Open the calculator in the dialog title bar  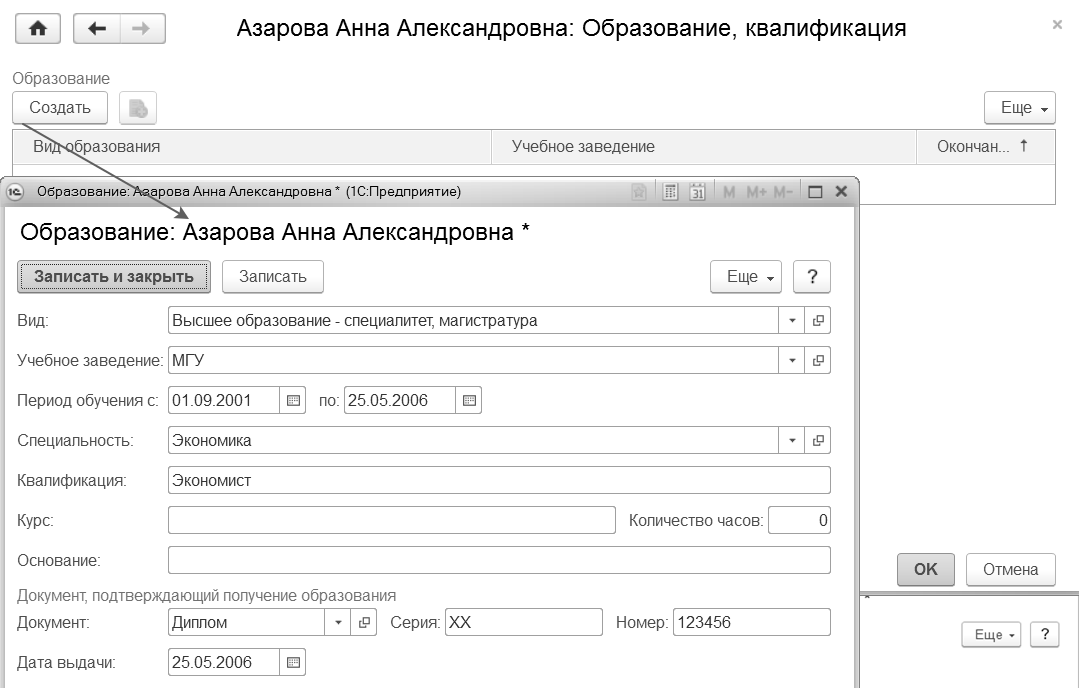[x=672, y=191]
